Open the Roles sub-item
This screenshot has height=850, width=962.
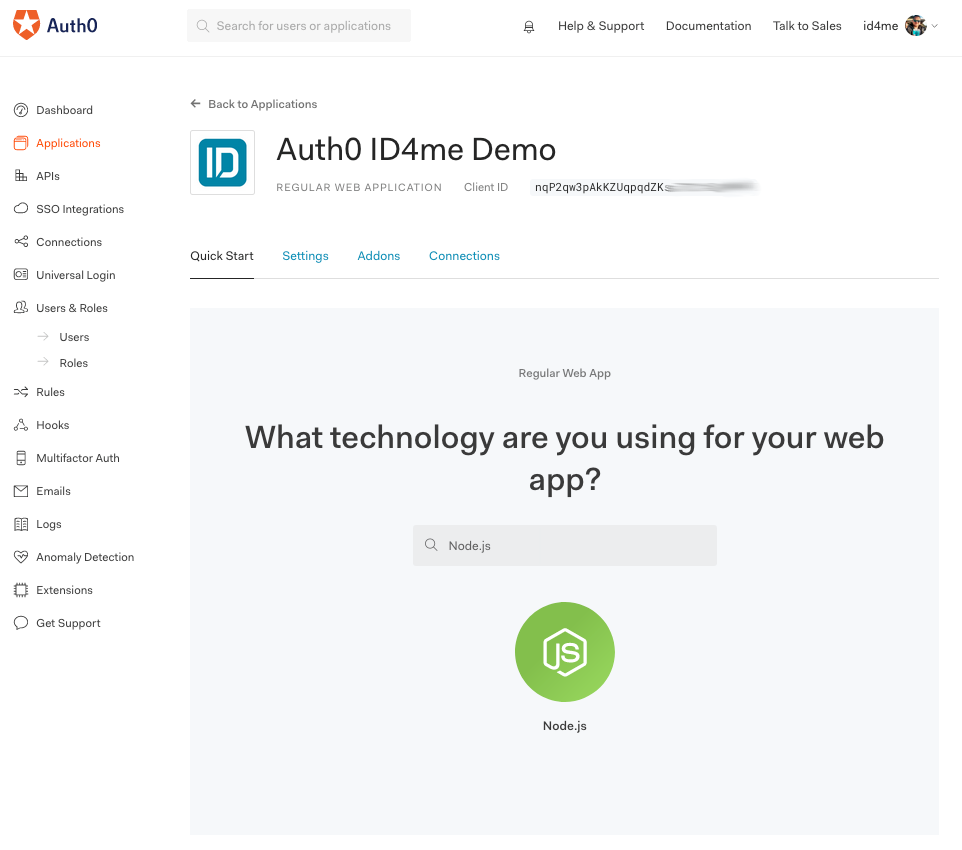[x=74, y=363]
